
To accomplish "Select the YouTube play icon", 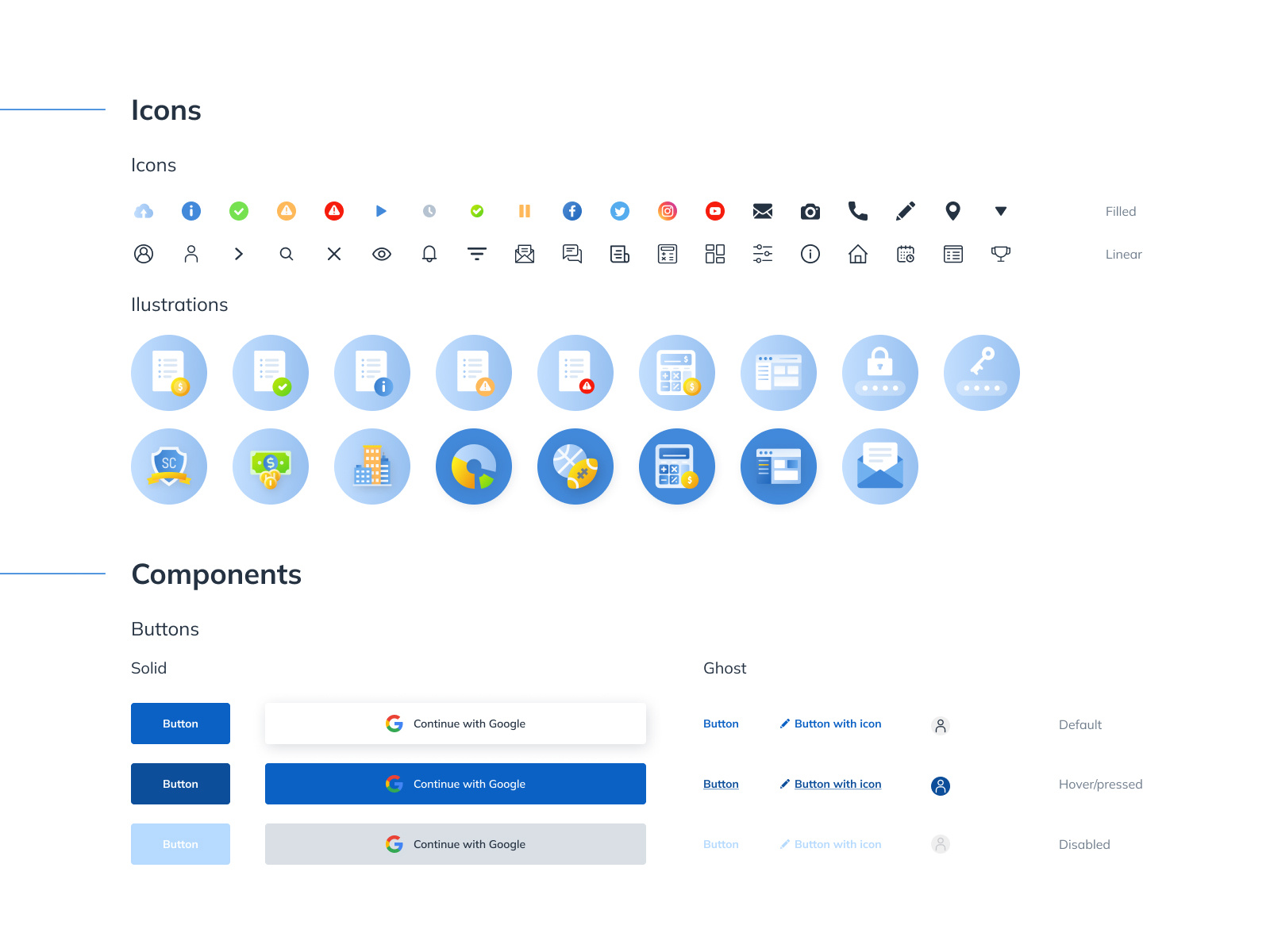I will (x=714, y=211).
